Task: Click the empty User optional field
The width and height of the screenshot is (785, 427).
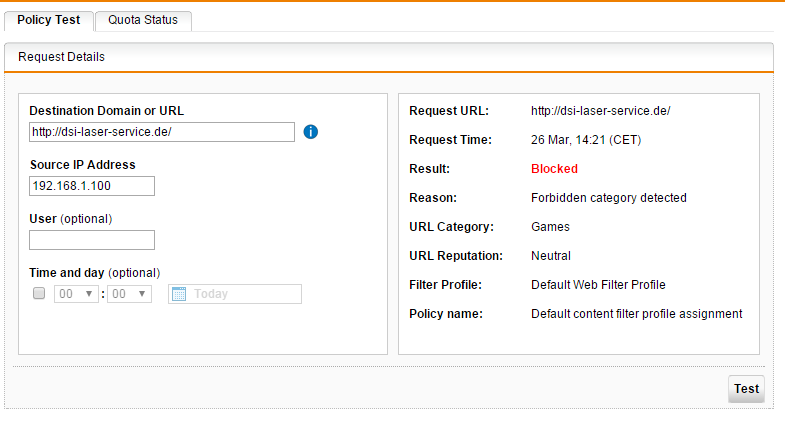Action: point(92,240)
